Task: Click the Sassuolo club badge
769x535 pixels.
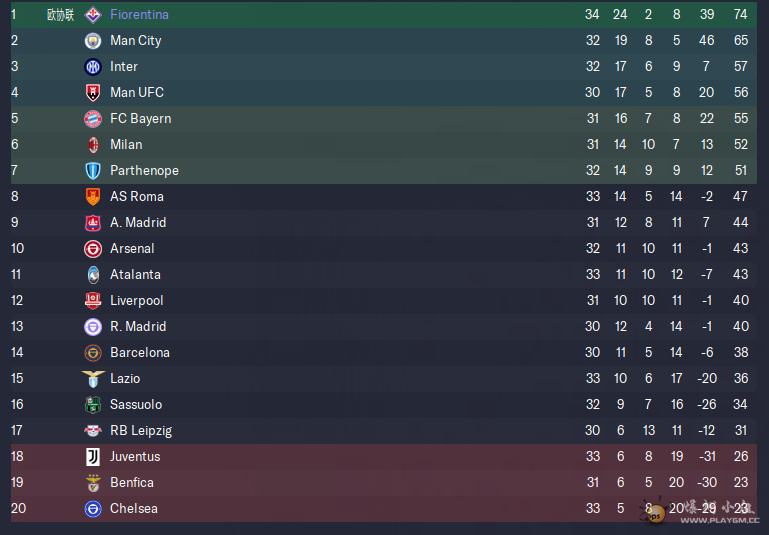Action: [93, 405]
